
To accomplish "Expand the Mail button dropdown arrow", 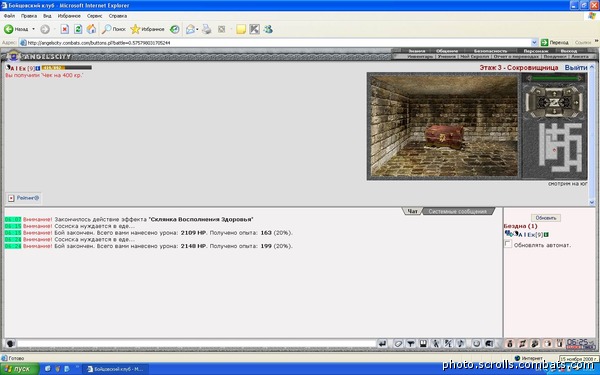I will coord(197,29).
